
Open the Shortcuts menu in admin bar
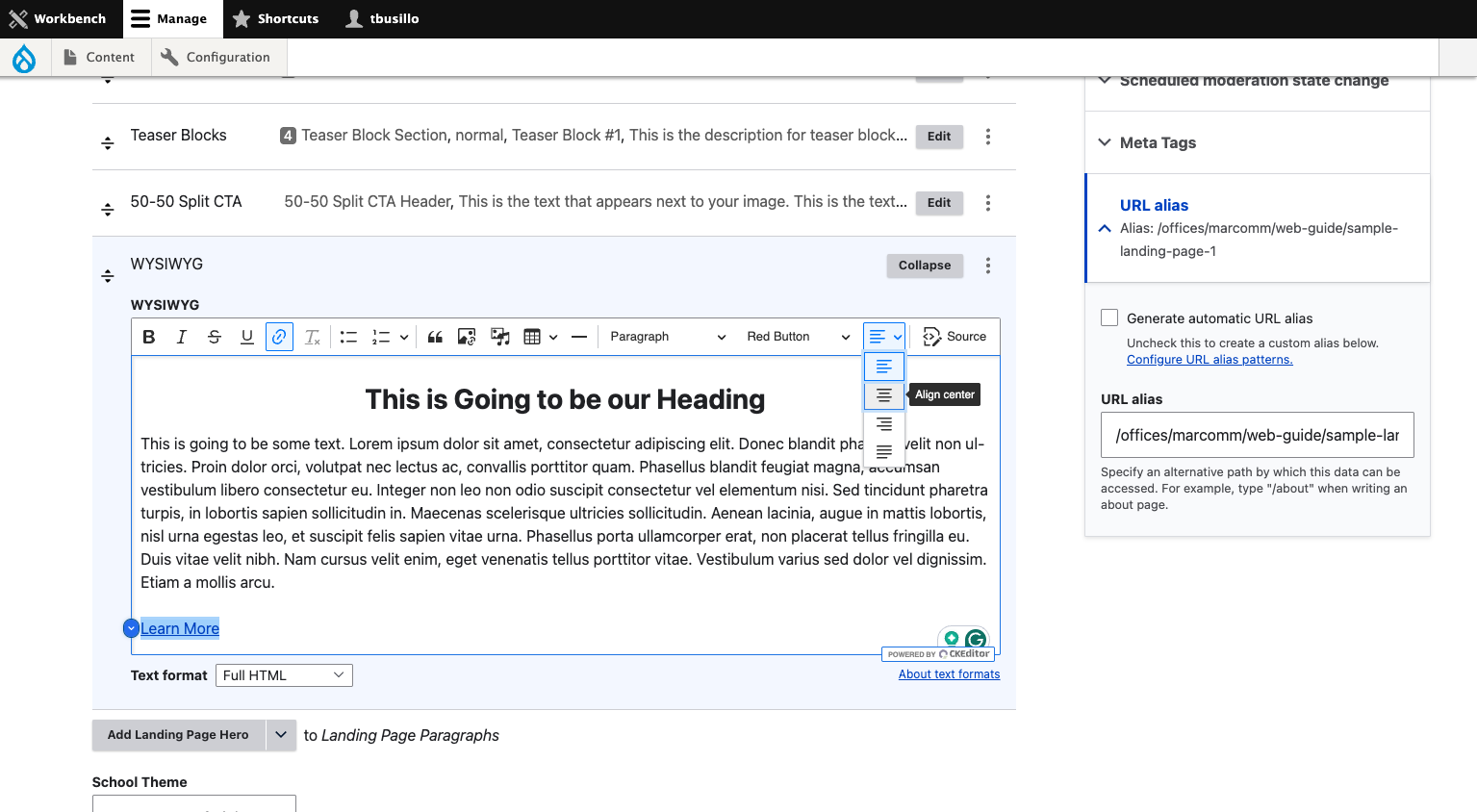pos(275,18)
